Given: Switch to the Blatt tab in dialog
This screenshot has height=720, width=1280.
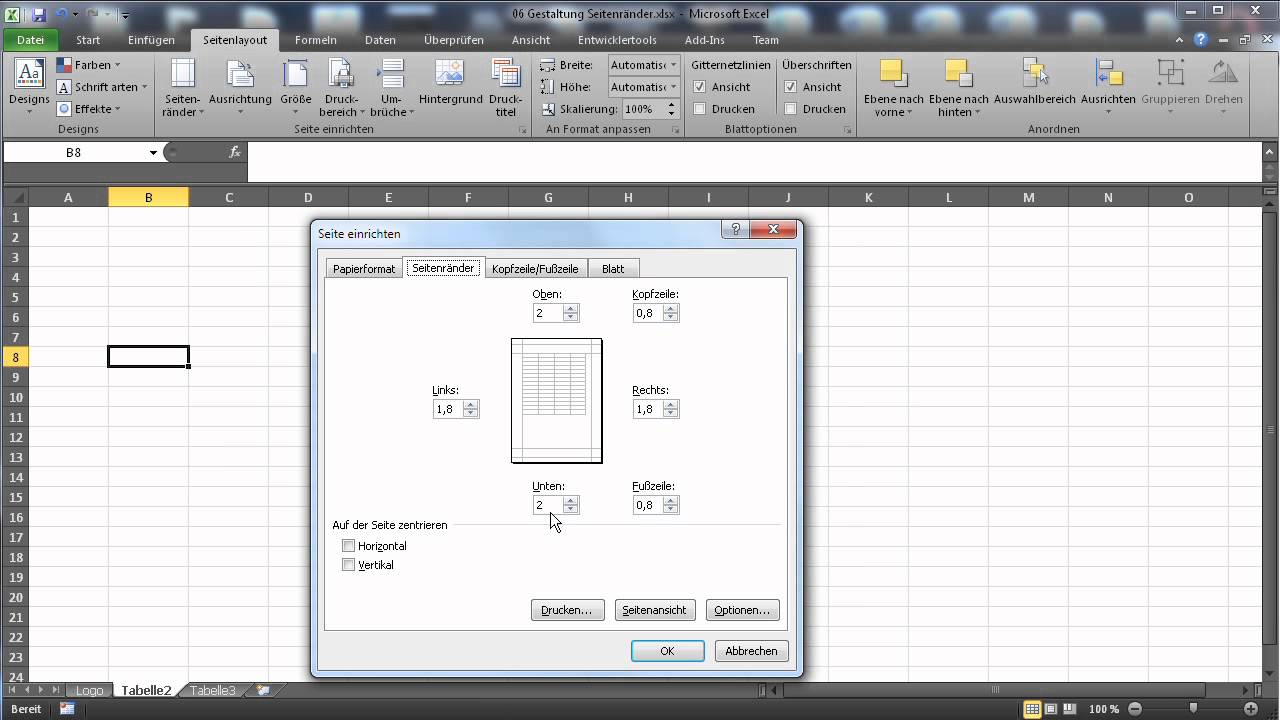Looking at the screenshot, I should [x=613, y=269].
